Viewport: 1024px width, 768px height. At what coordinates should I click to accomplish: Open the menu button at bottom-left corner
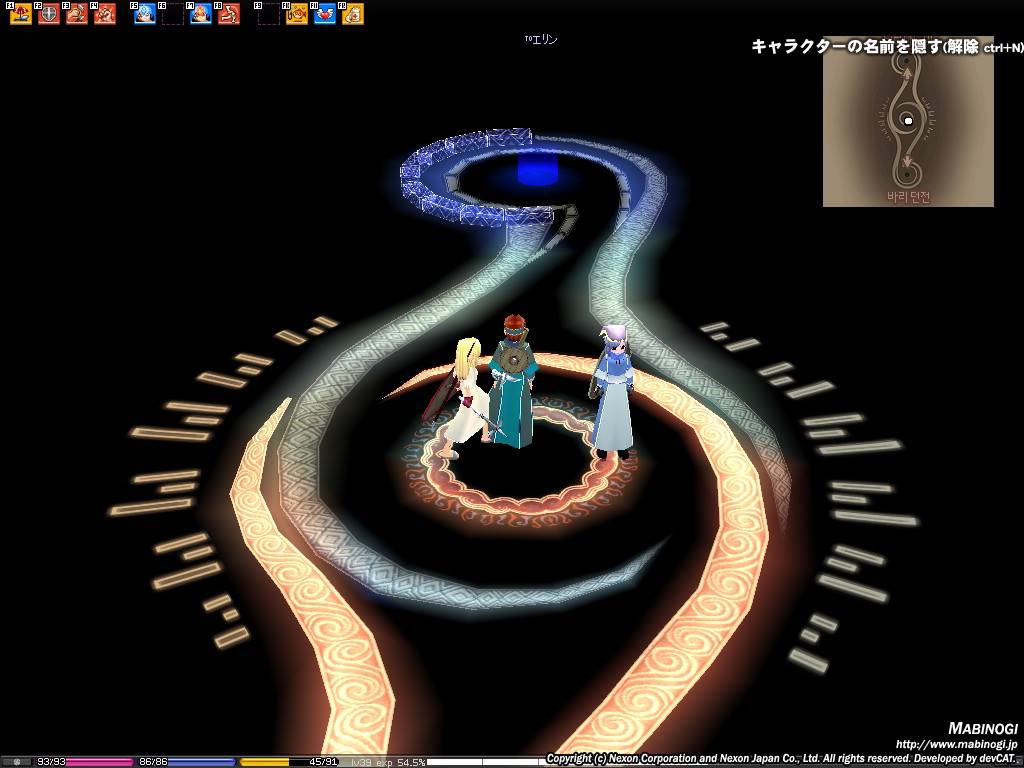tap(16, 761)
